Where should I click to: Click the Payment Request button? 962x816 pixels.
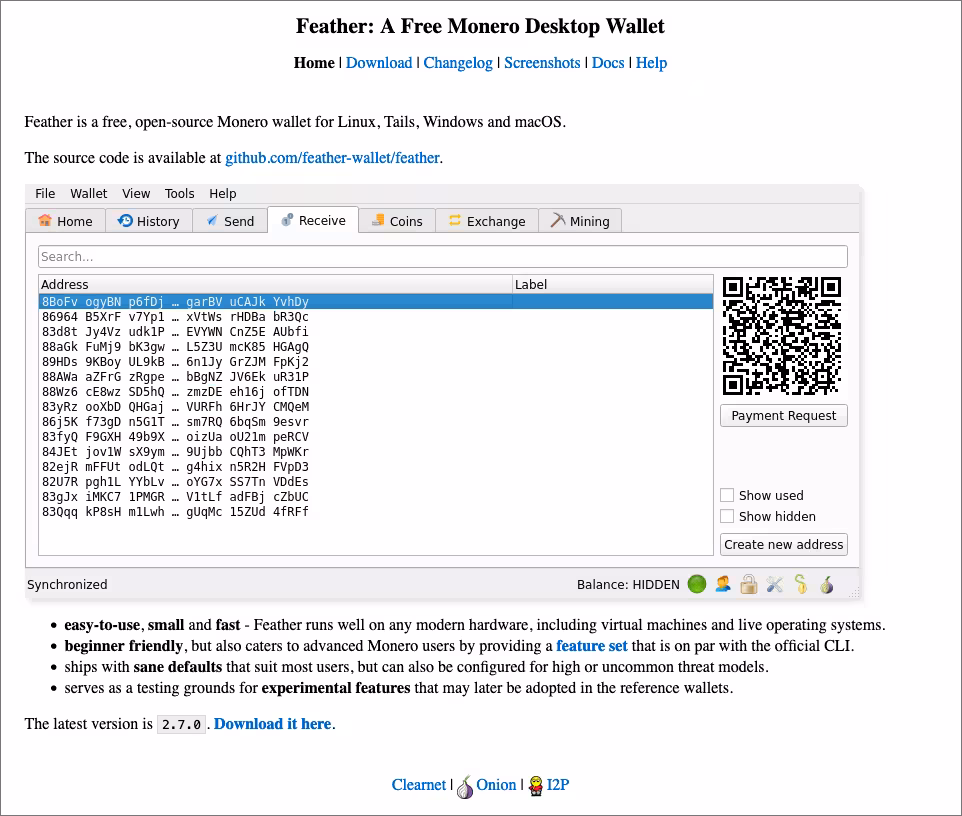pyautogui.click(x=783, y=415)
